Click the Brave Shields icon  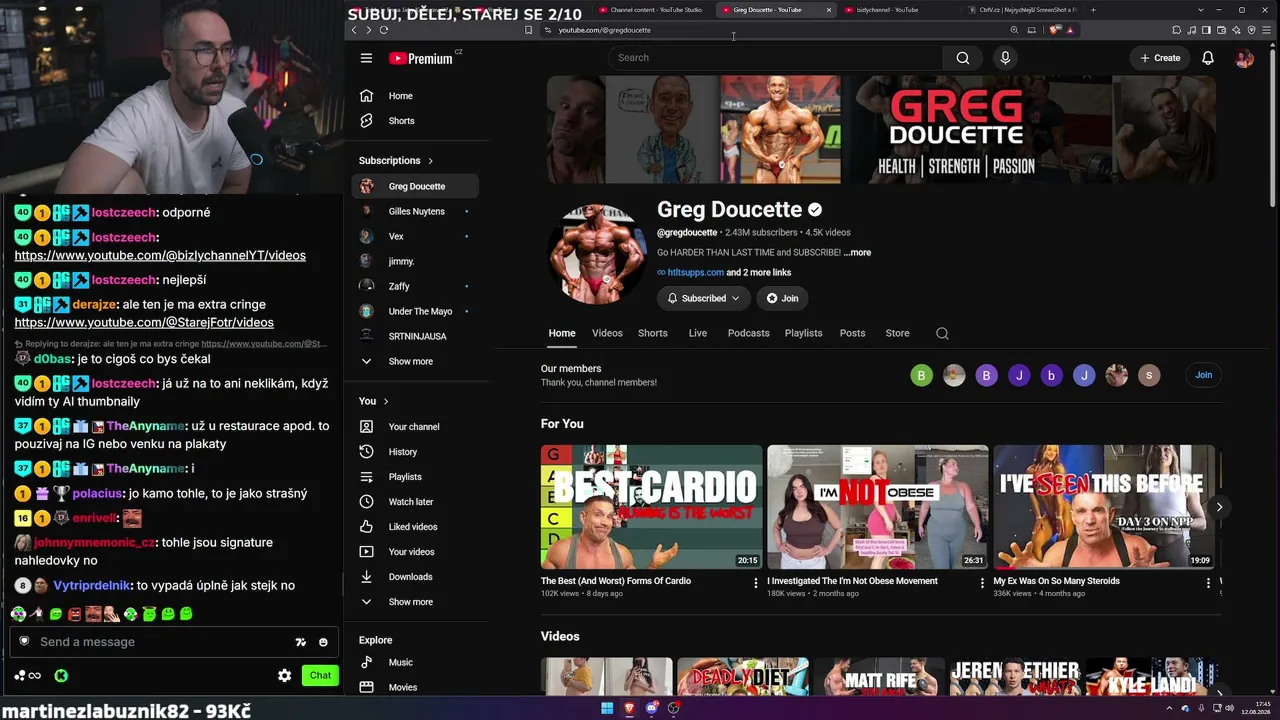[x=1055, y=30]
